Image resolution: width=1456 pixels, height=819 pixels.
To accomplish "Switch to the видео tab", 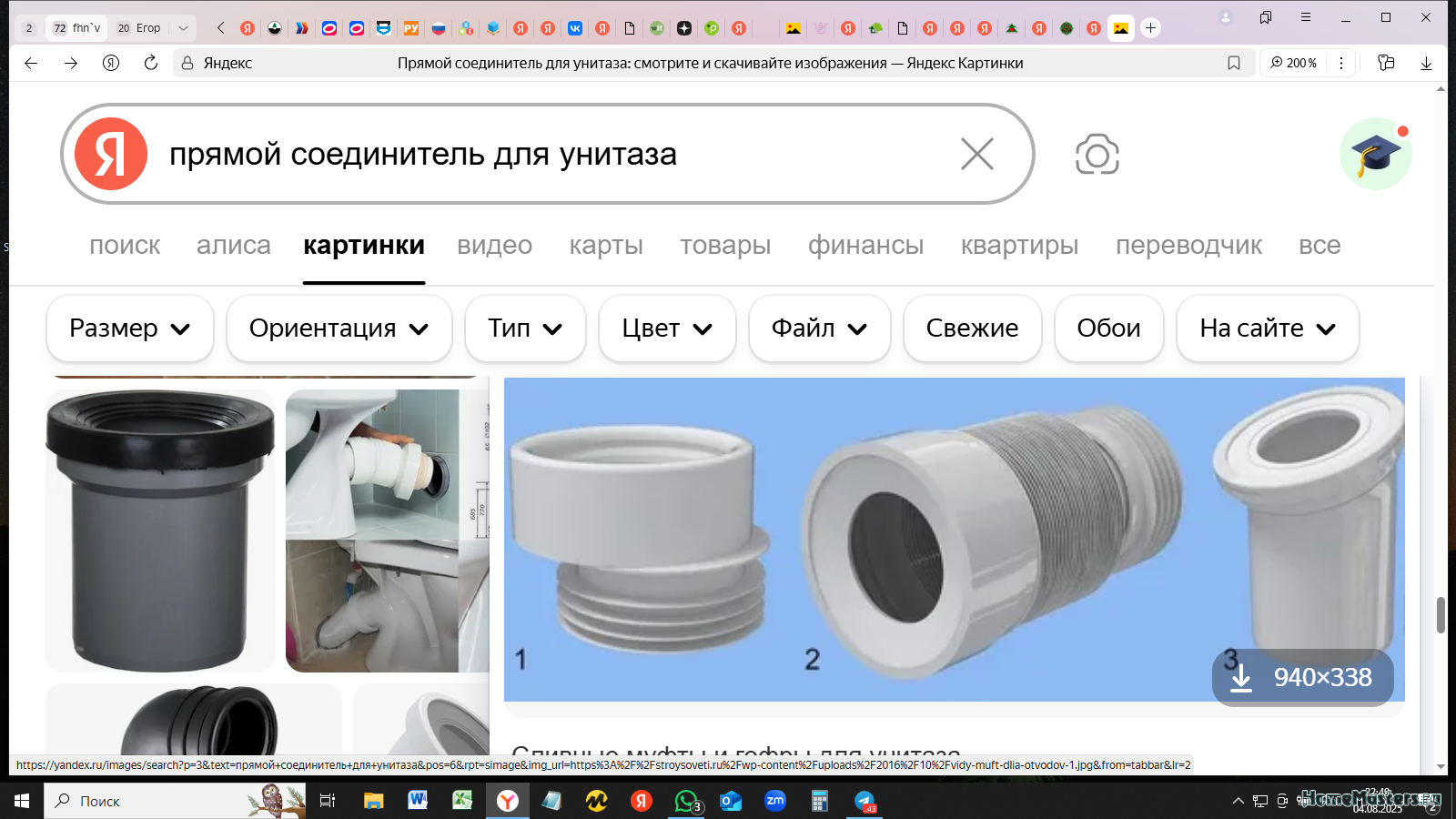I will [494, 245].
